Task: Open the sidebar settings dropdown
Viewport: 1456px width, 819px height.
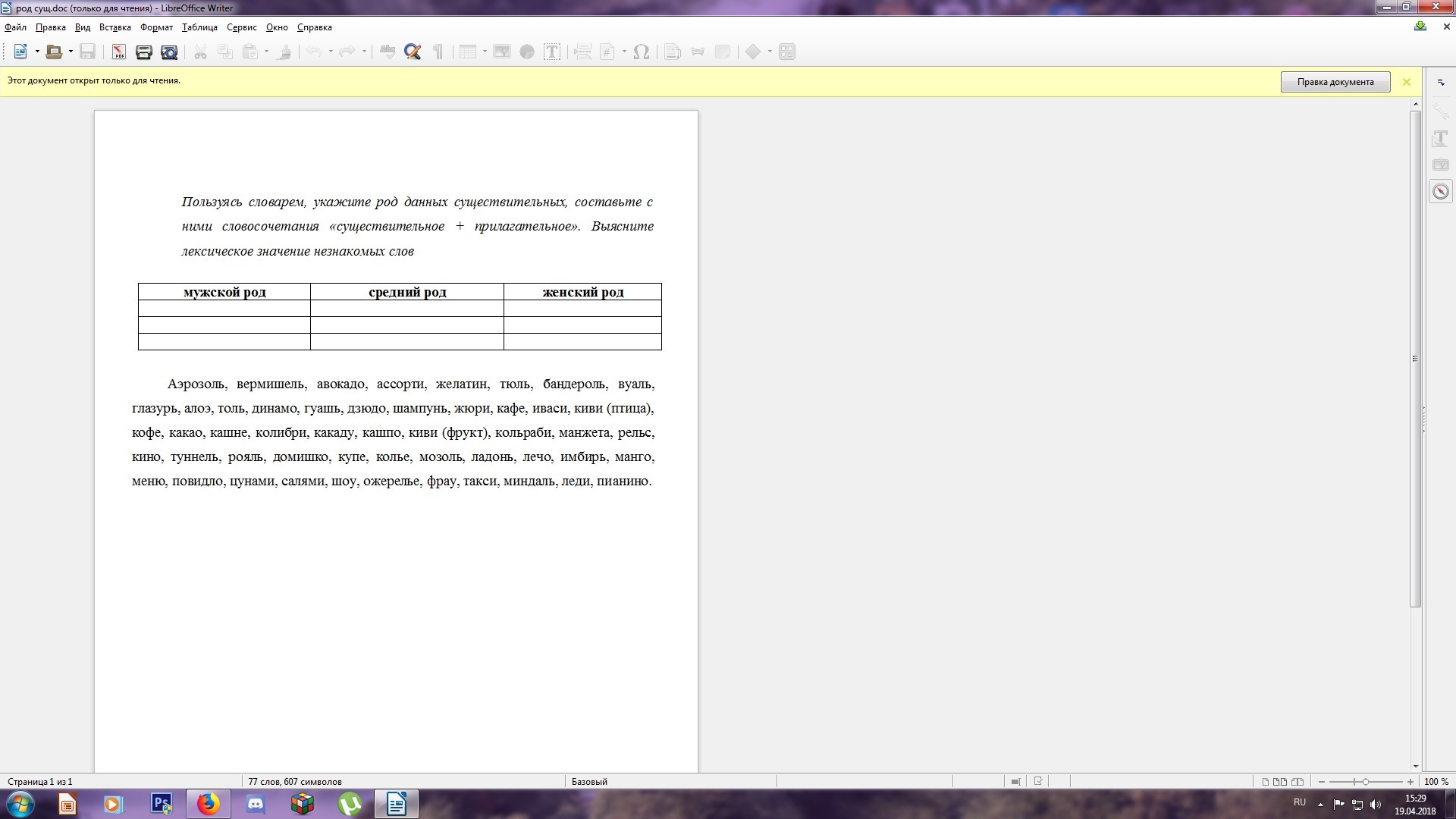Action: pos(1441,82)
